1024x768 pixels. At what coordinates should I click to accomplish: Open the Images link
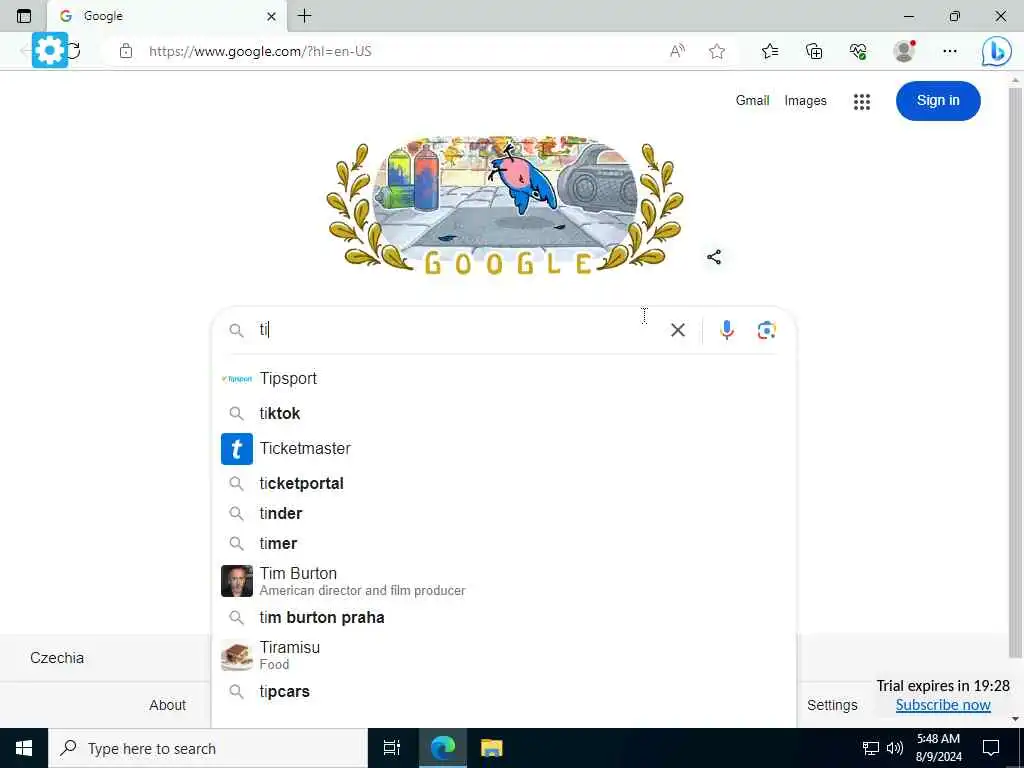click(x=805, y=101)
